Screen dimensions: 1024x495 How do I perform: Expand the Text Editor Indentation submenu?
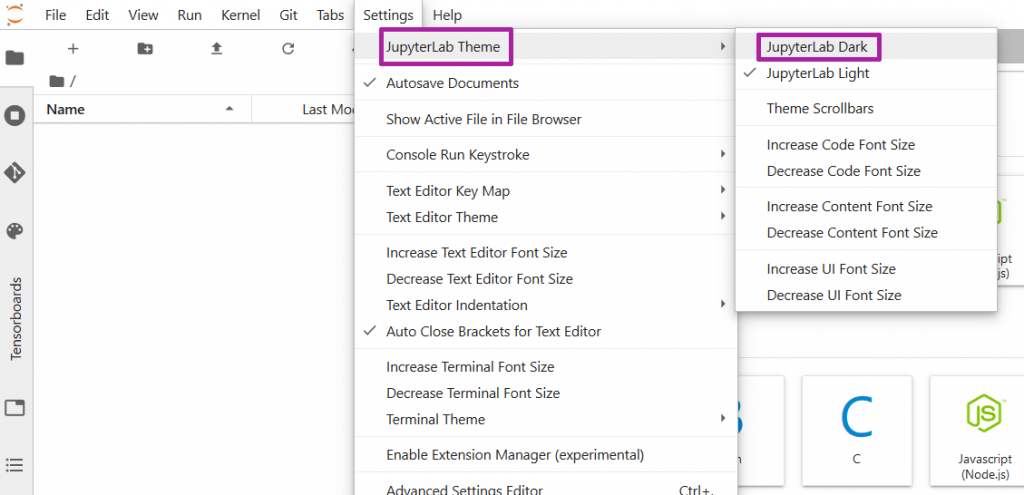[x=546, y=305]
